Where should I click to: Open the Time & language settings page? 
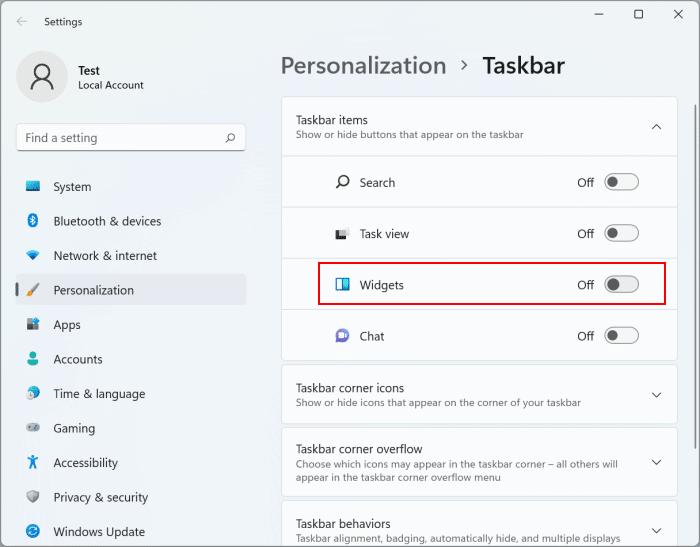[x=98, y=394]
